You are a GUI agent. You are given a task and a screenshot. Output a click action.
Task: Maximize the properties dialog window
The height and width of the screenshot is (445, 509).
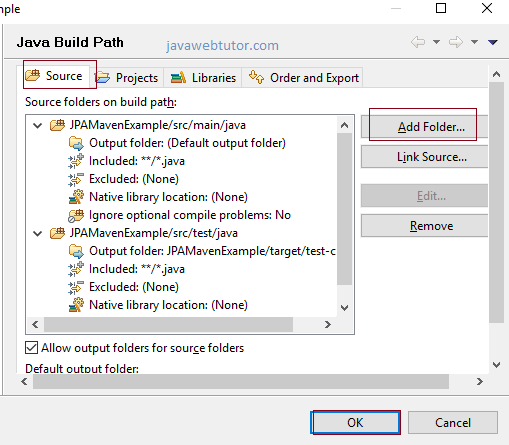441,8
